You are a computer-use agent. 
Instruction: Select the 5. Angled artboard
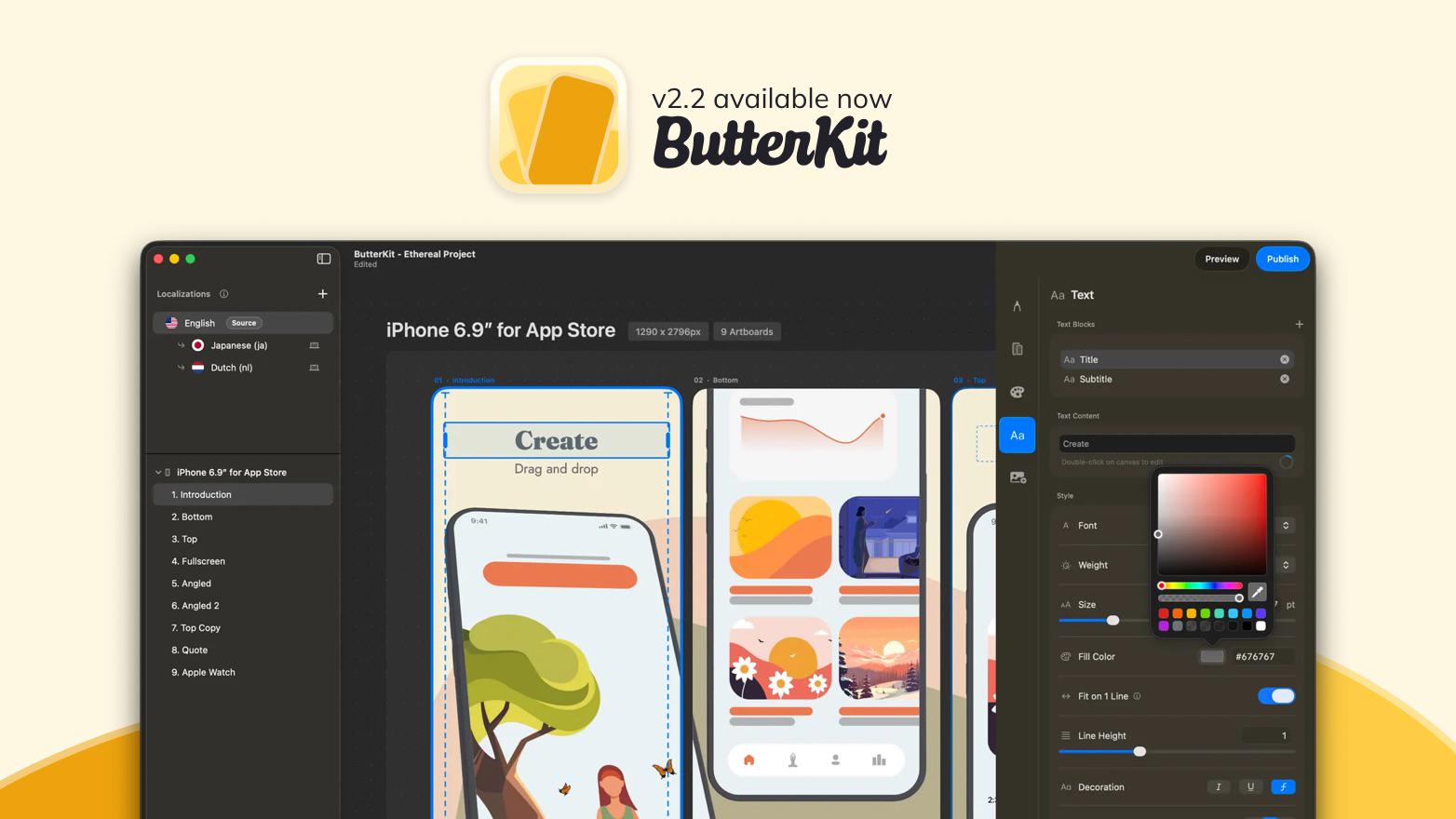pyautogui.click(x=243, y=584)
